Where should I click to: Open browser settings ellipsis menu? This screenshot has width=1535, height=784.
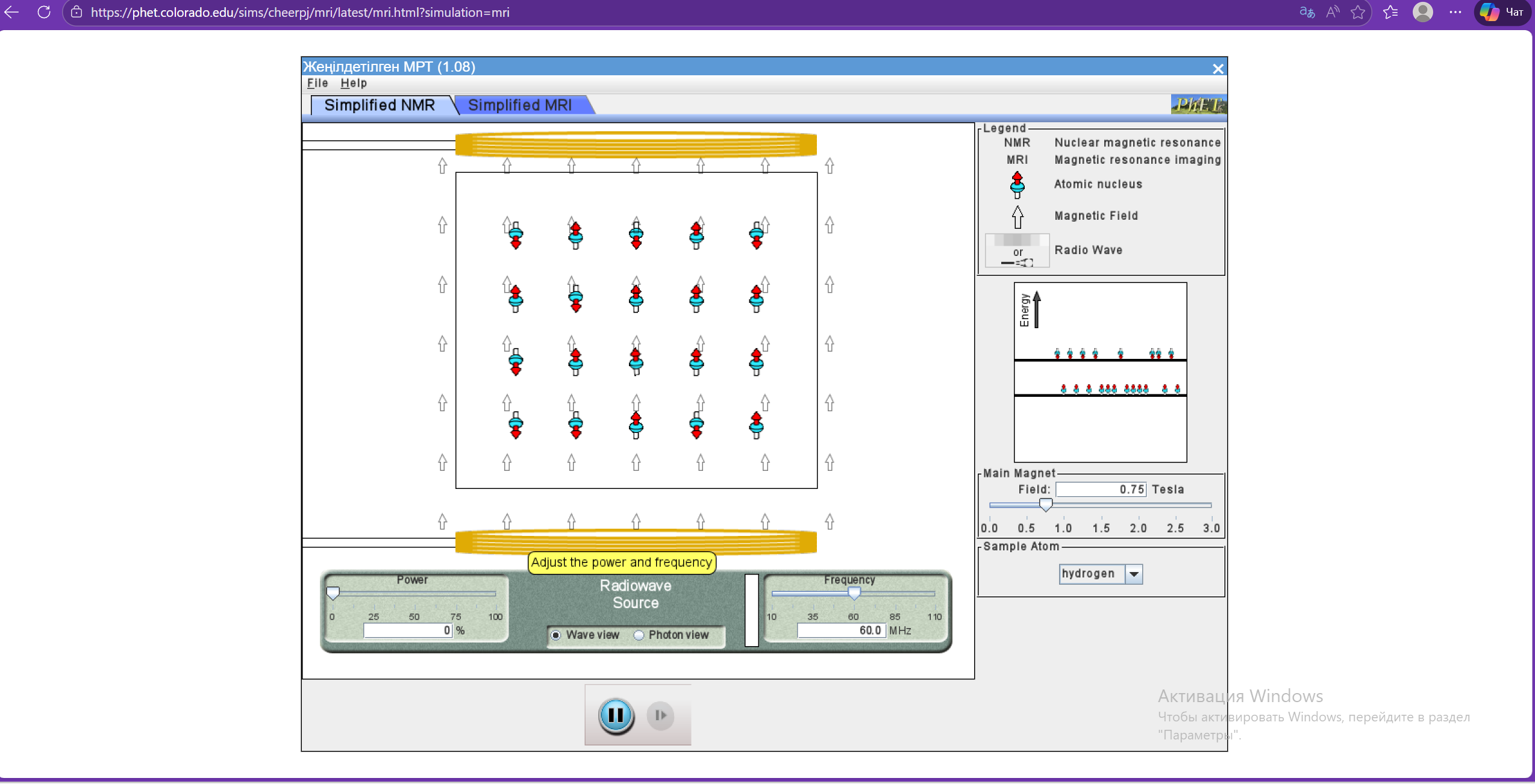coord(1455,12)
